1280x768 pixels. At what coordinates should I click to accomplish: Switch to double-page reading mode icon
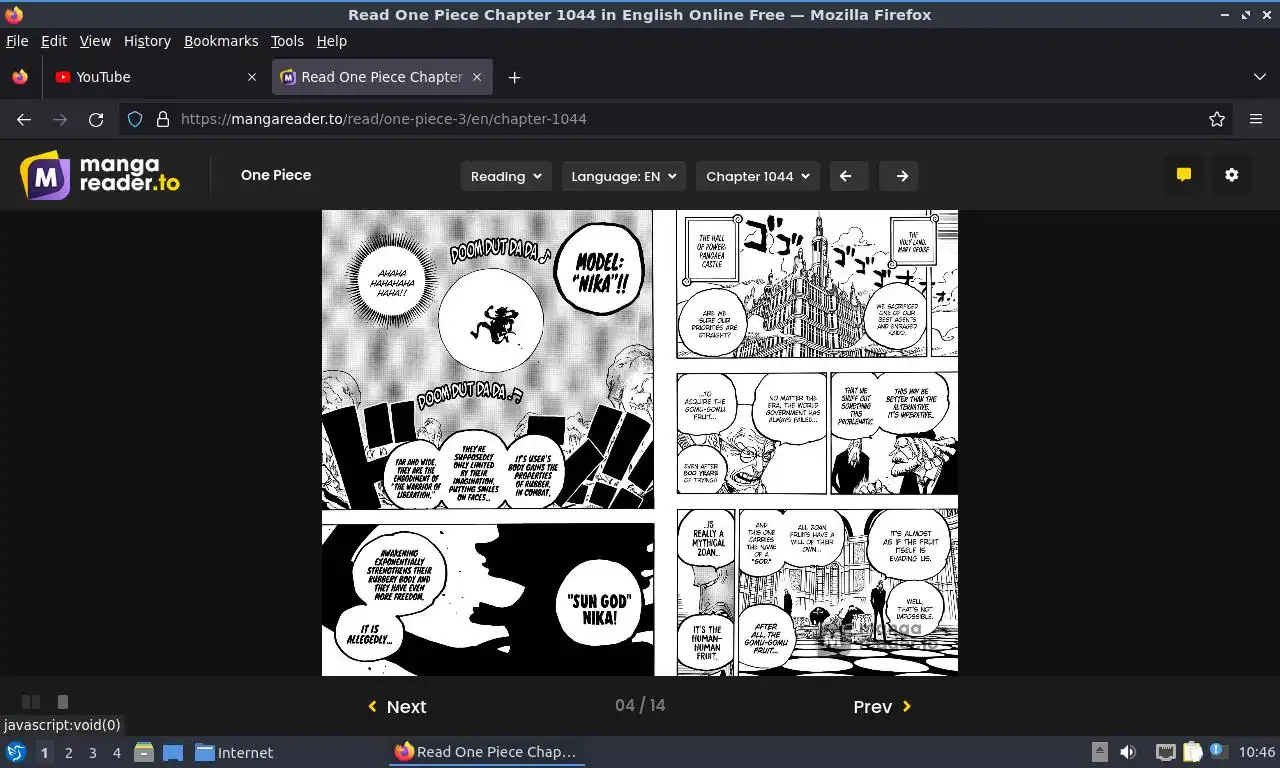click(x=31, y=702)
